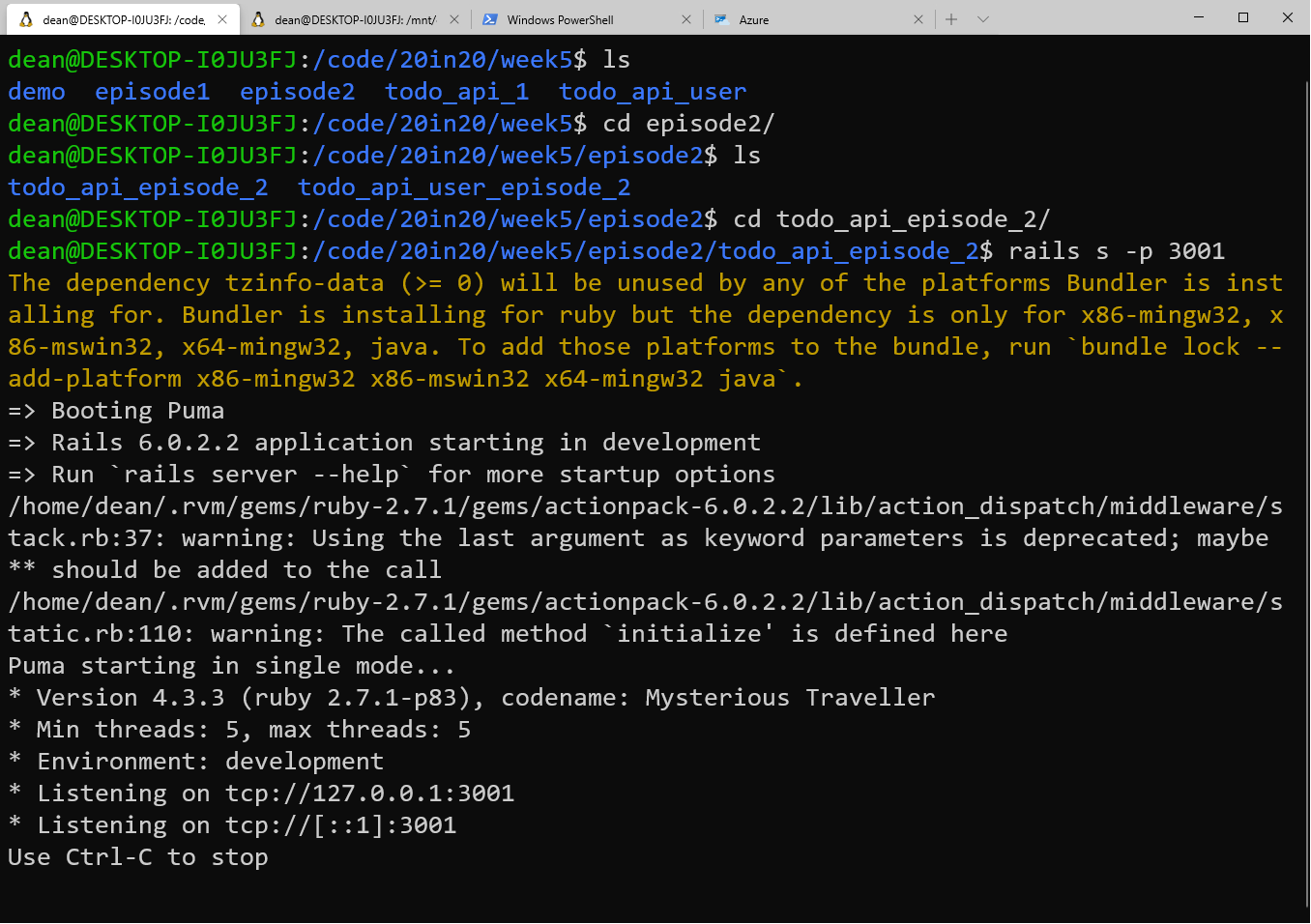Click the PowerShell icon on its tab
This screenshot has height=924, width=1311.
pyautogui.click(x=490, y=19)
